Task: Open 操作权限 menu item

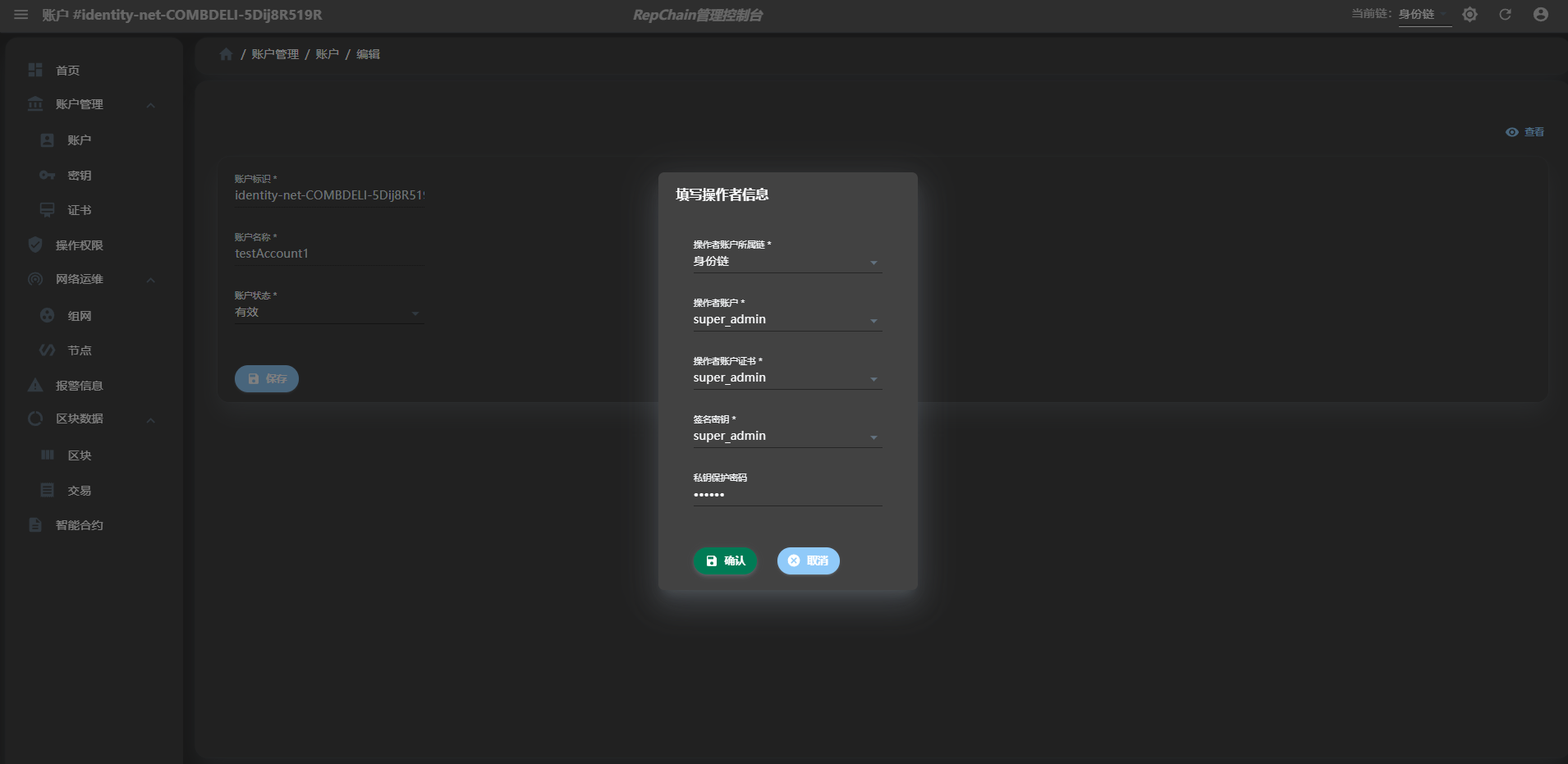Action: [94, 245]
